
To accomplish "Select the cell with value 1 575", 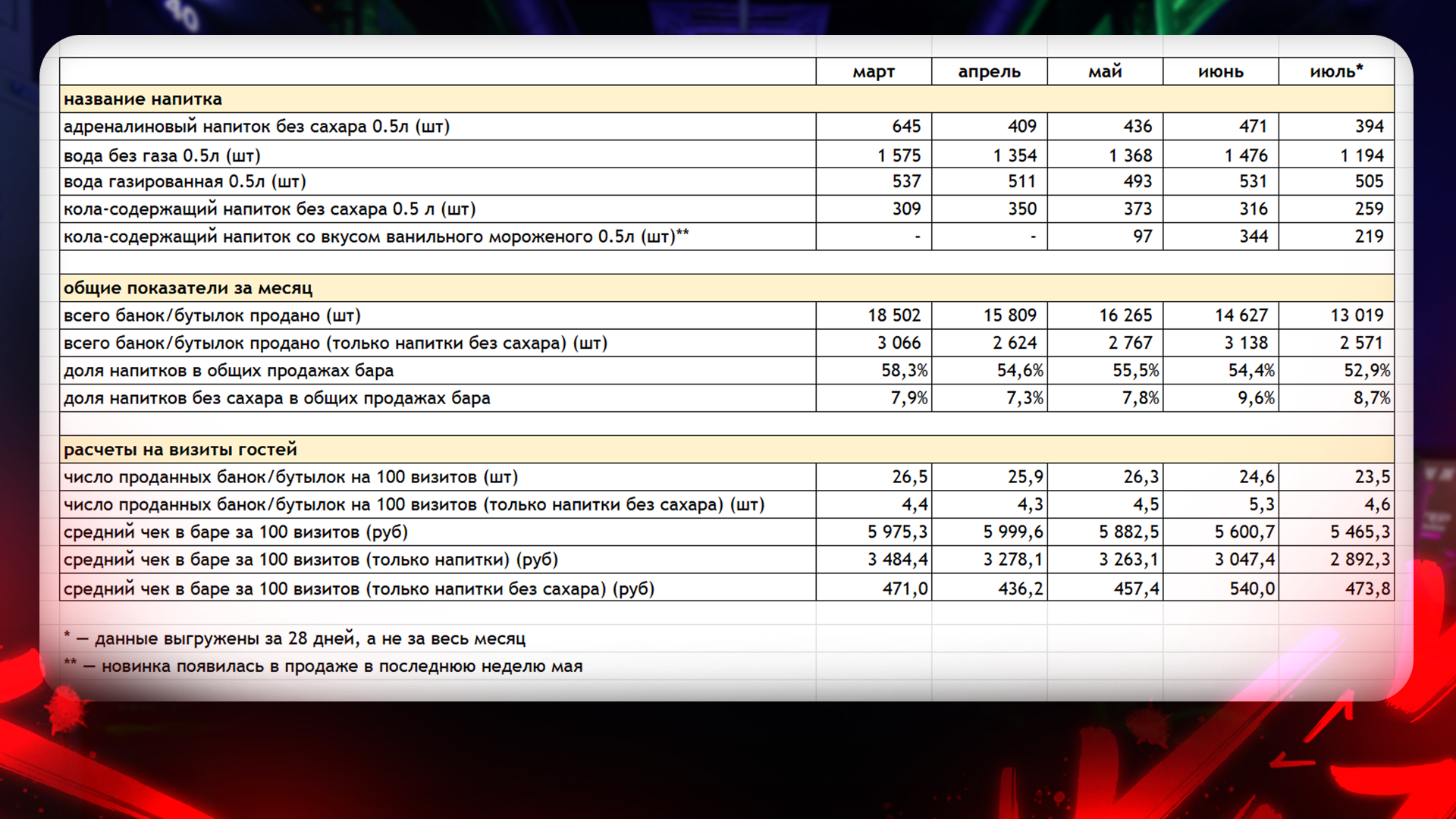I will point(874,155).
